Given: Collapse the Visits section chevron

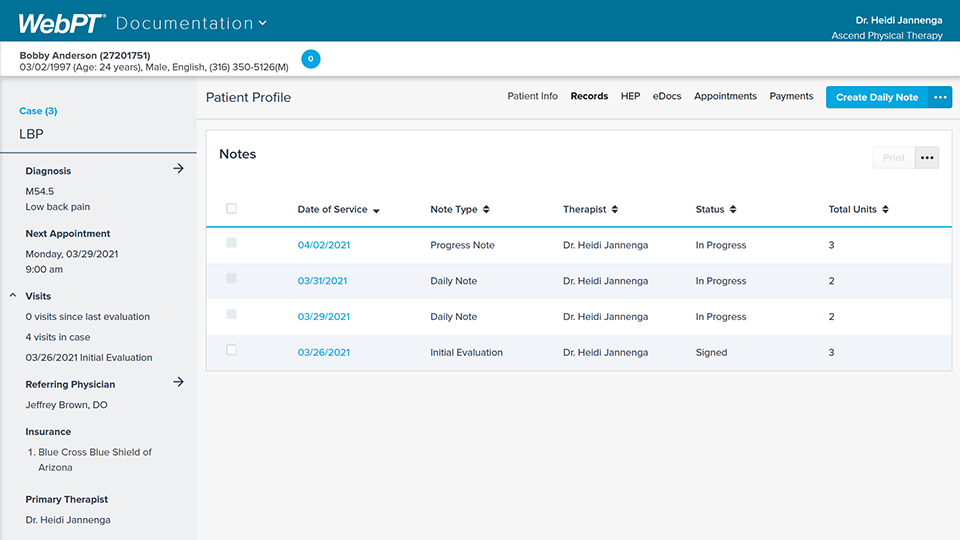Looking at the screenshot, I should tap(13, 296).
